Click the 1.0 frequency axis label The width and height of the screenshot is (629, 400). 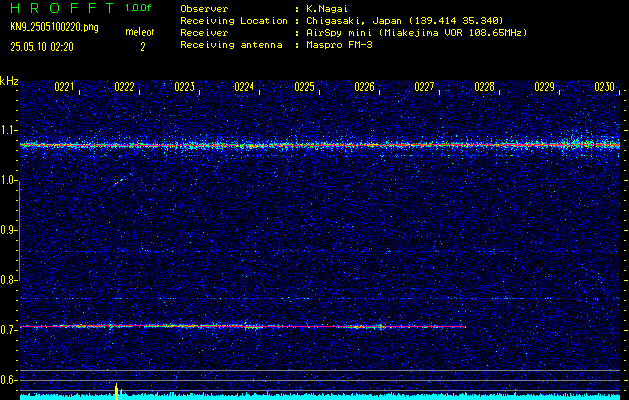coord(8,180)
